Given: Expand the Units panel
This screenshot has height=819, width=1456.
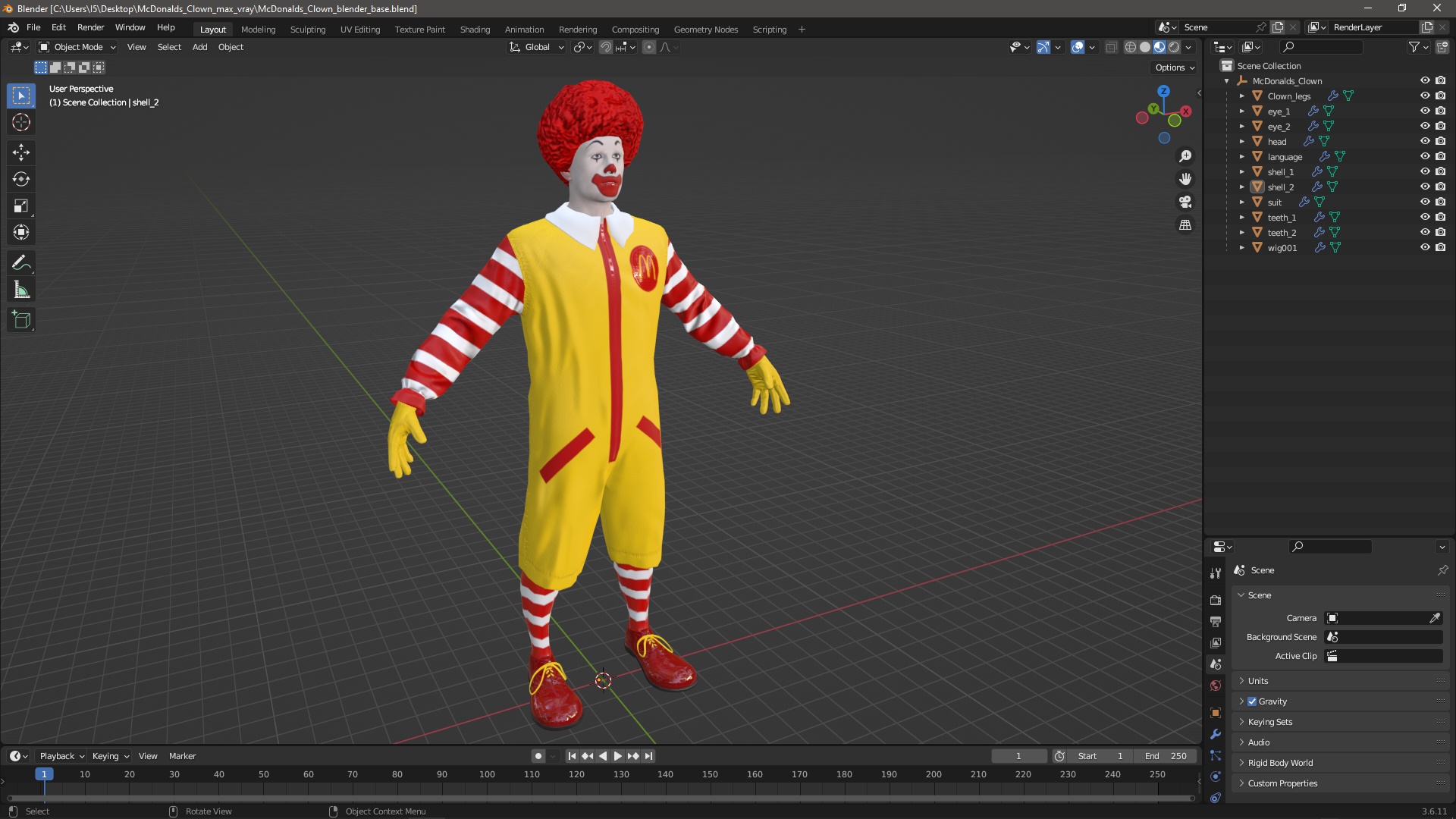Looking at the screenshot, I should coord(1341,681).
